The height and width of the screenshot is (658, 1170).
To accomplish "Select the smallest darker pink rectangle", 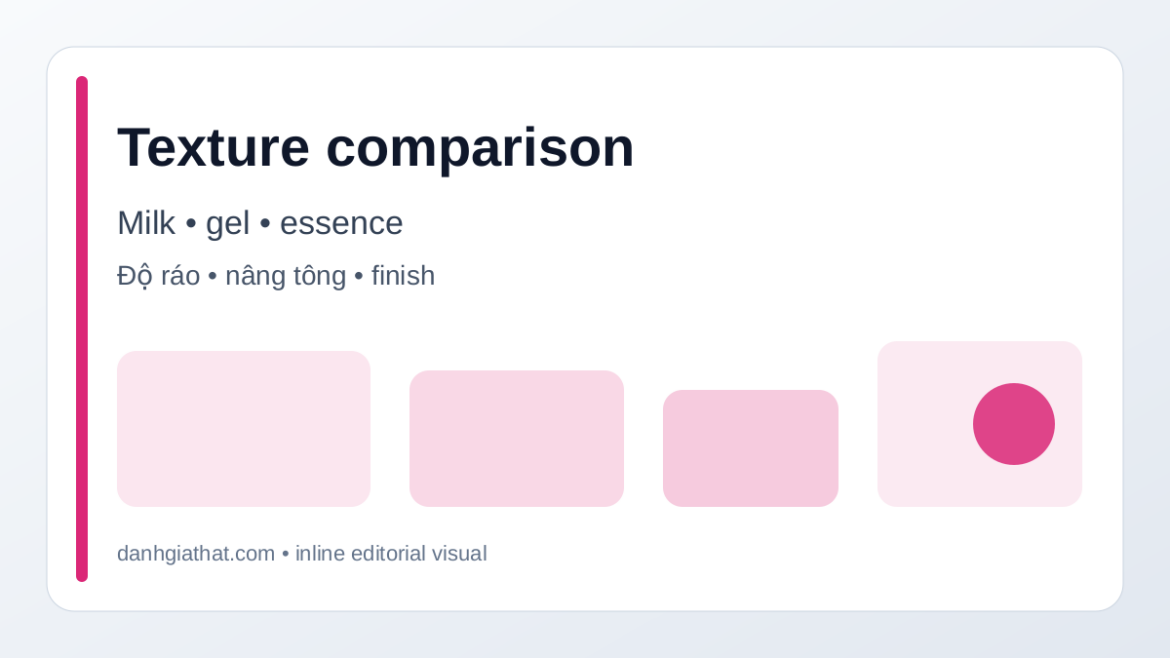I will coord(751,448).
